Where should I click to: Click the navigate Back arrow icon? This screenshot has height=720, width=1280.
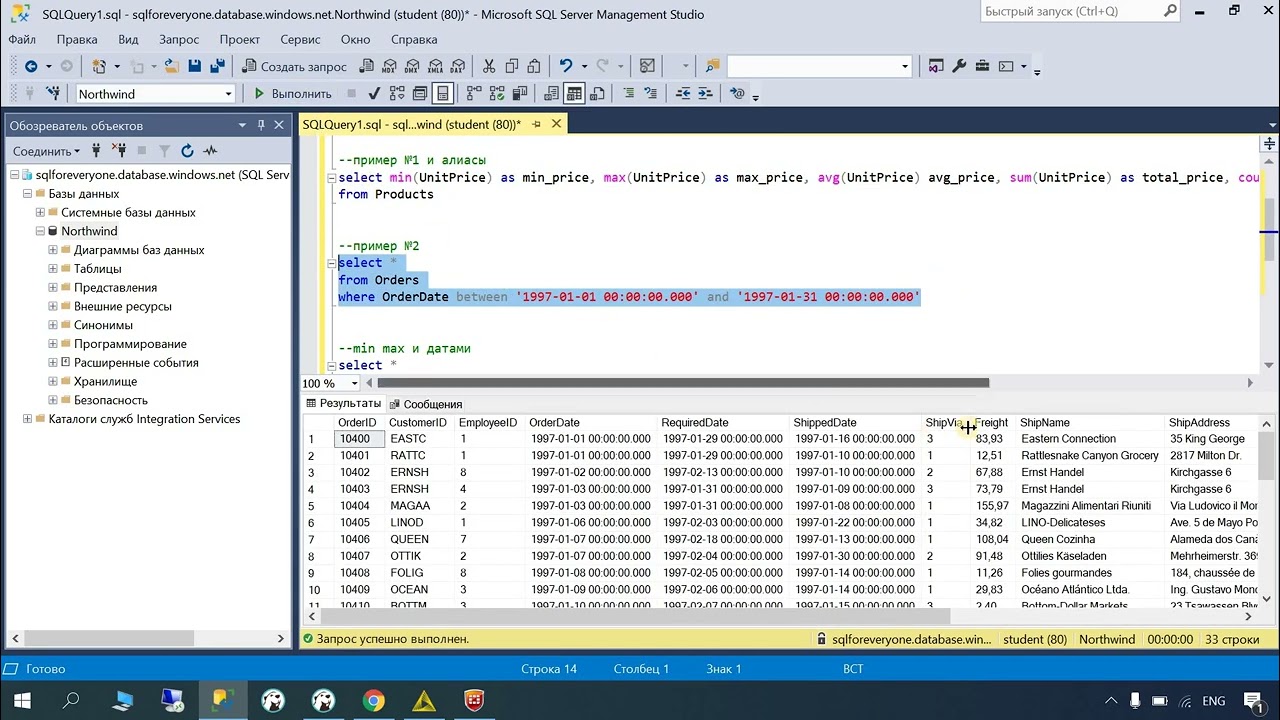[31, 66]
